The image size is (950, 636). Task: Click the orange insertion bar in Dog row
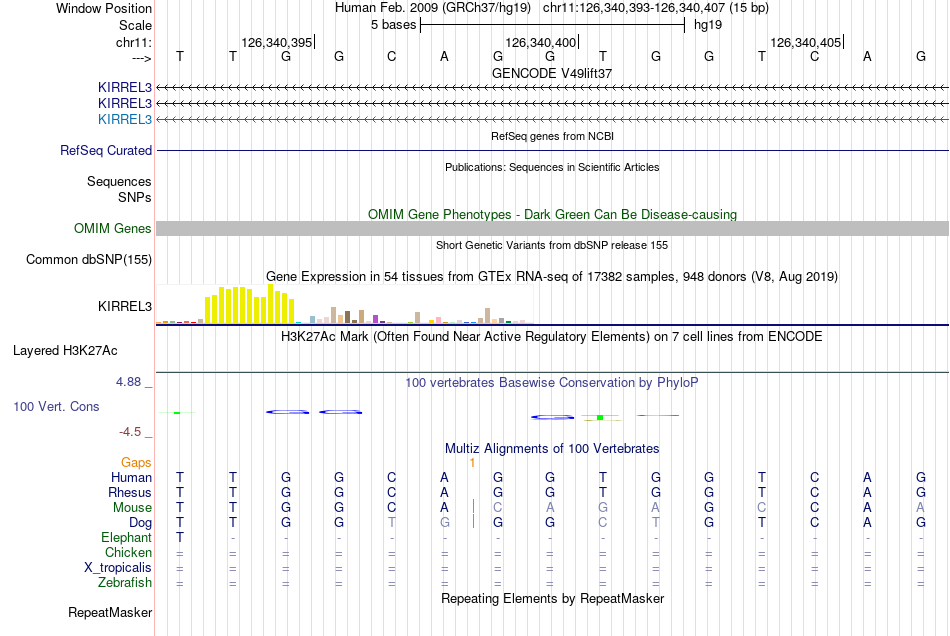tap(473, 522)
